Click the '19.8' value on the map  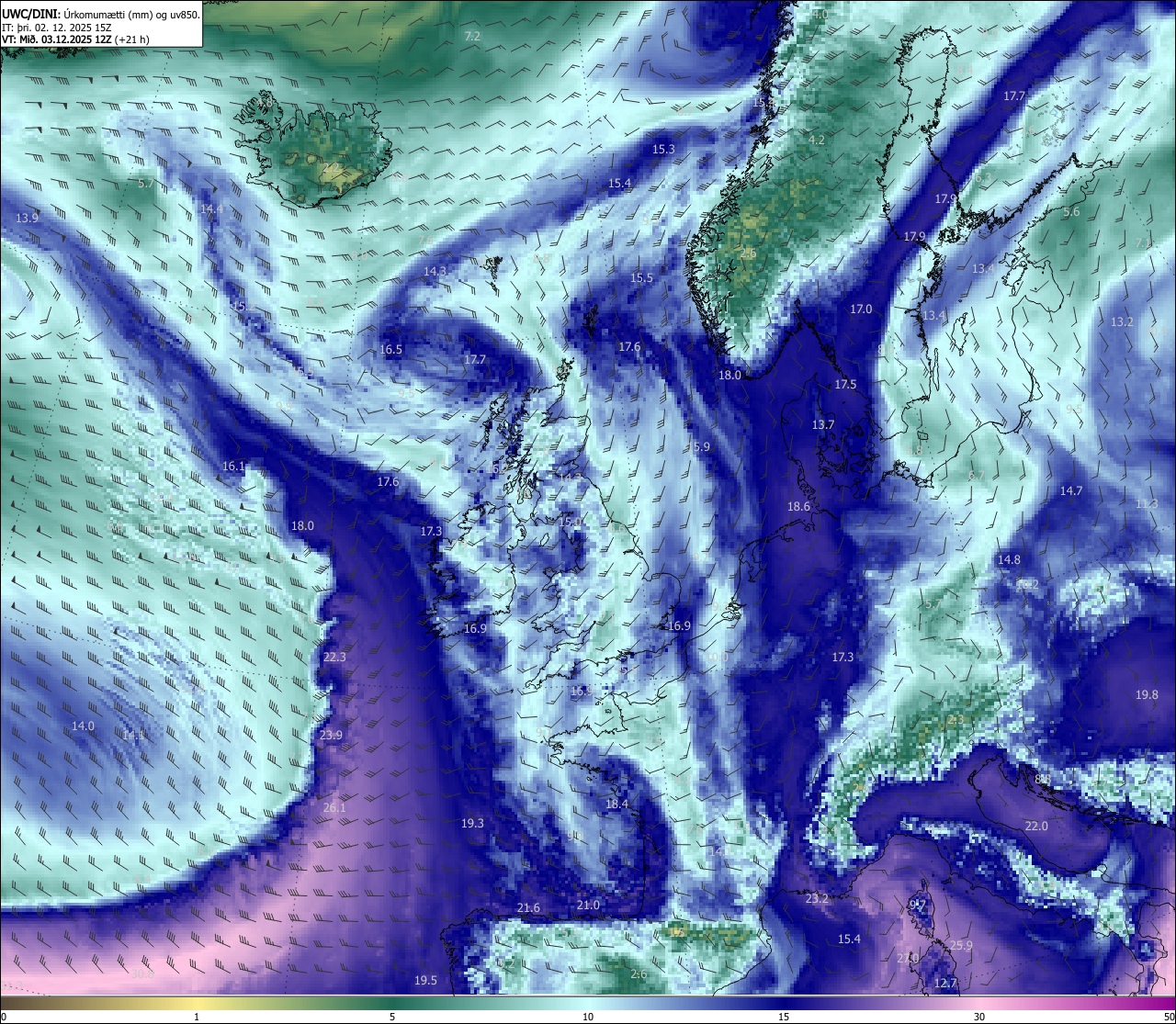[x=1147, y=694]
